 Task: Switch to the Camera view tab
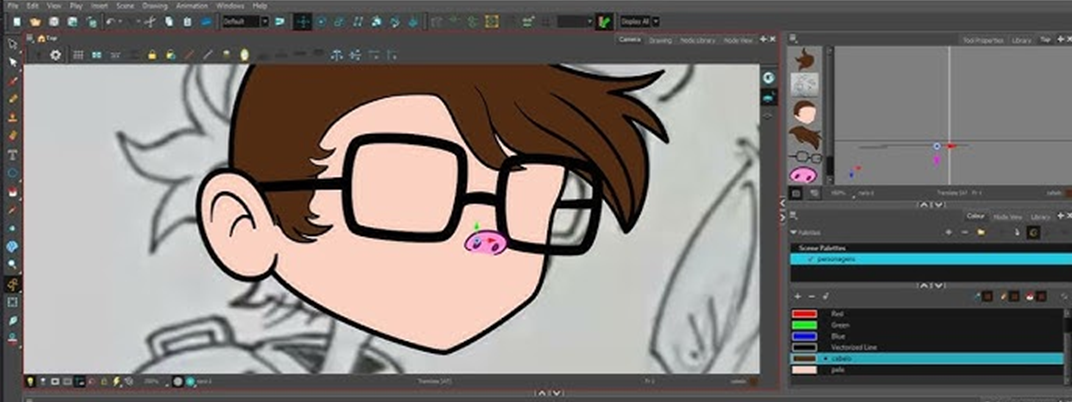point(629,40)
